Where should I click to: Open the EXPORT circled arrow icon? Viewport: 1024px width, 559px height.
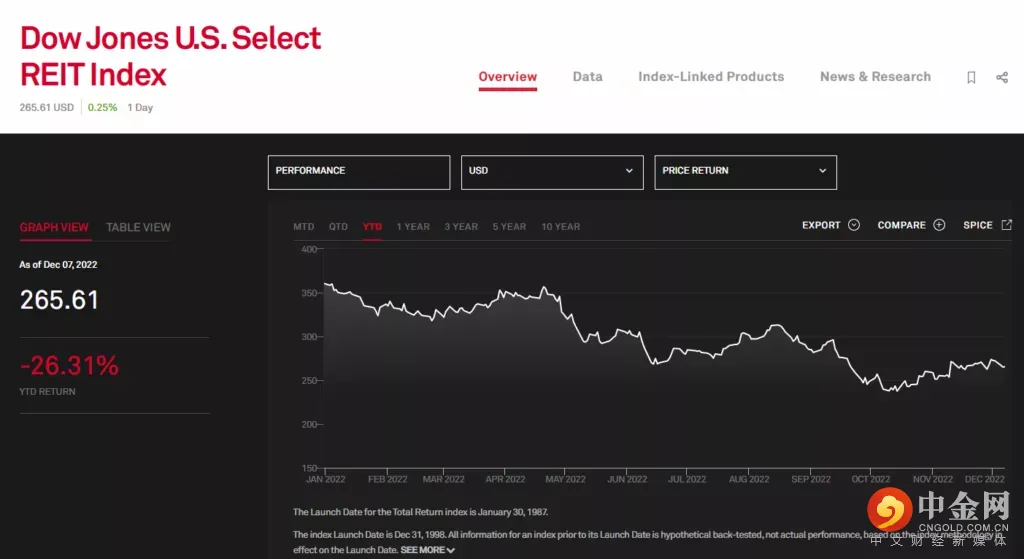point(854,225)
